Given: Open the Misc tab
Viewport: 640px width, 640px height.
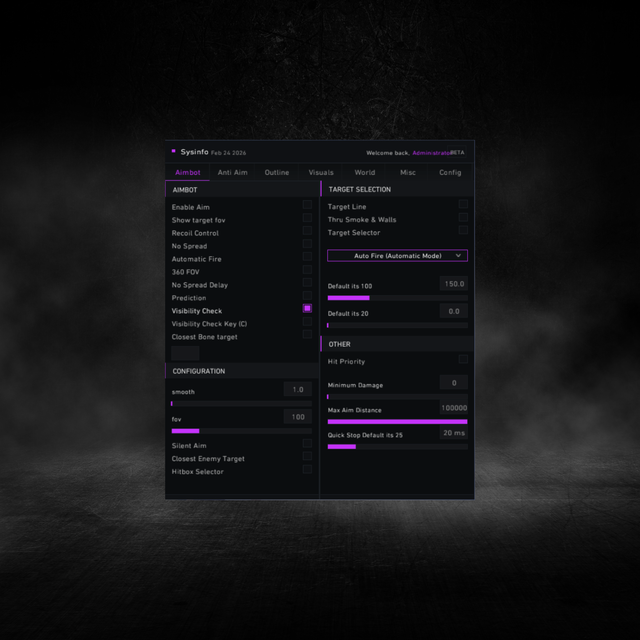Looking at the screenshot, I should [408, 172].
